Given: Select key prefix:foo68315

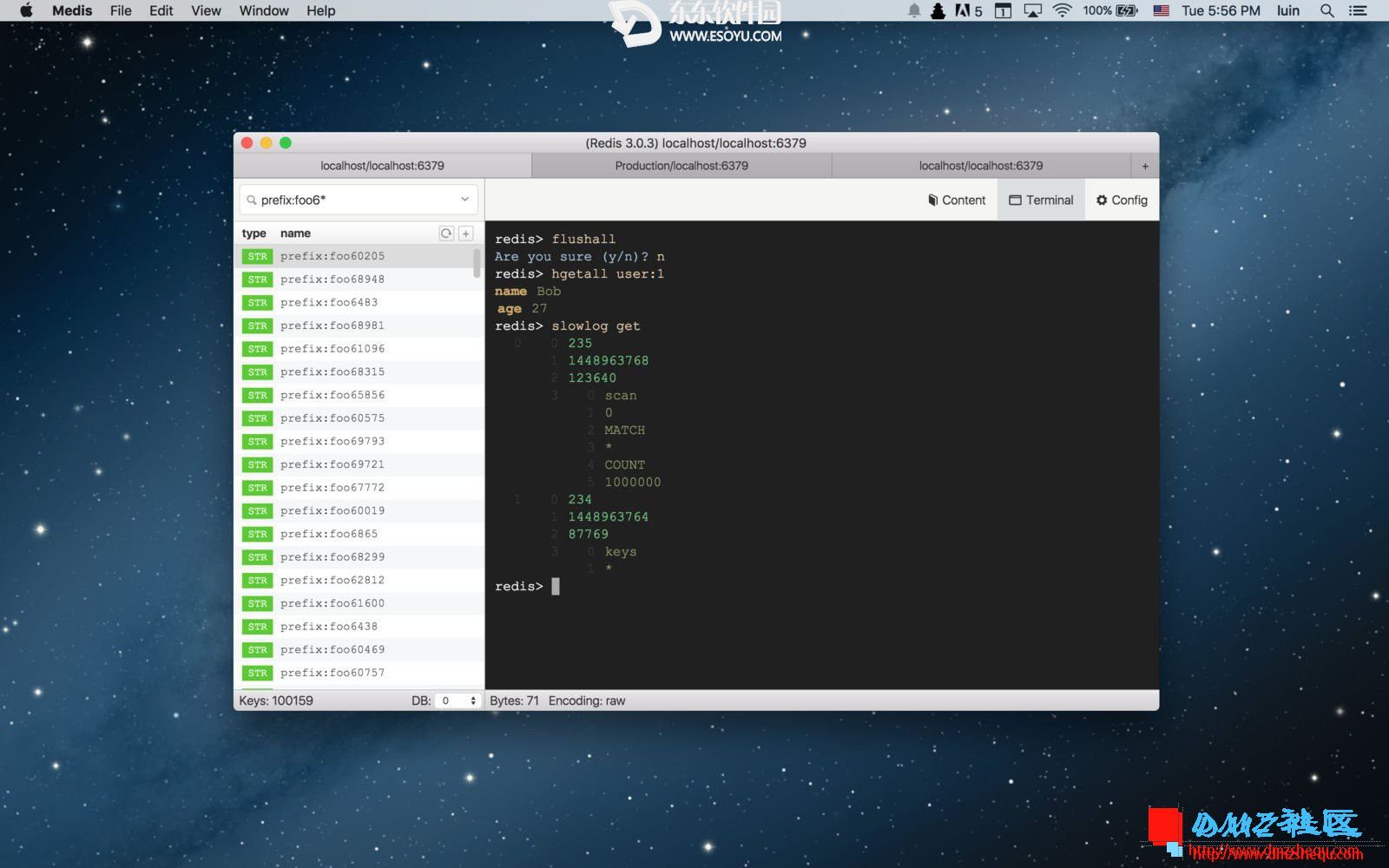Looking at the screenshot, I should click(x=359, y=372).
